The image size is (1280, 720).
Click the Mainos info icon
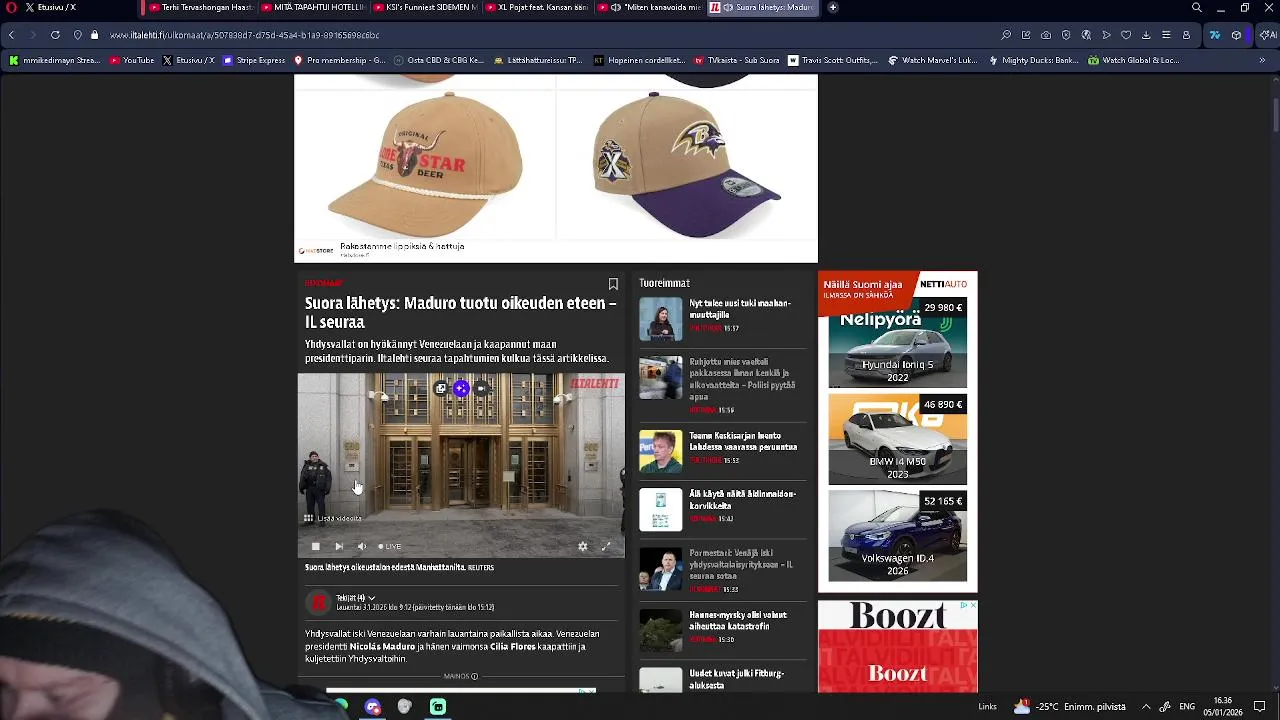tap(474, 676)
